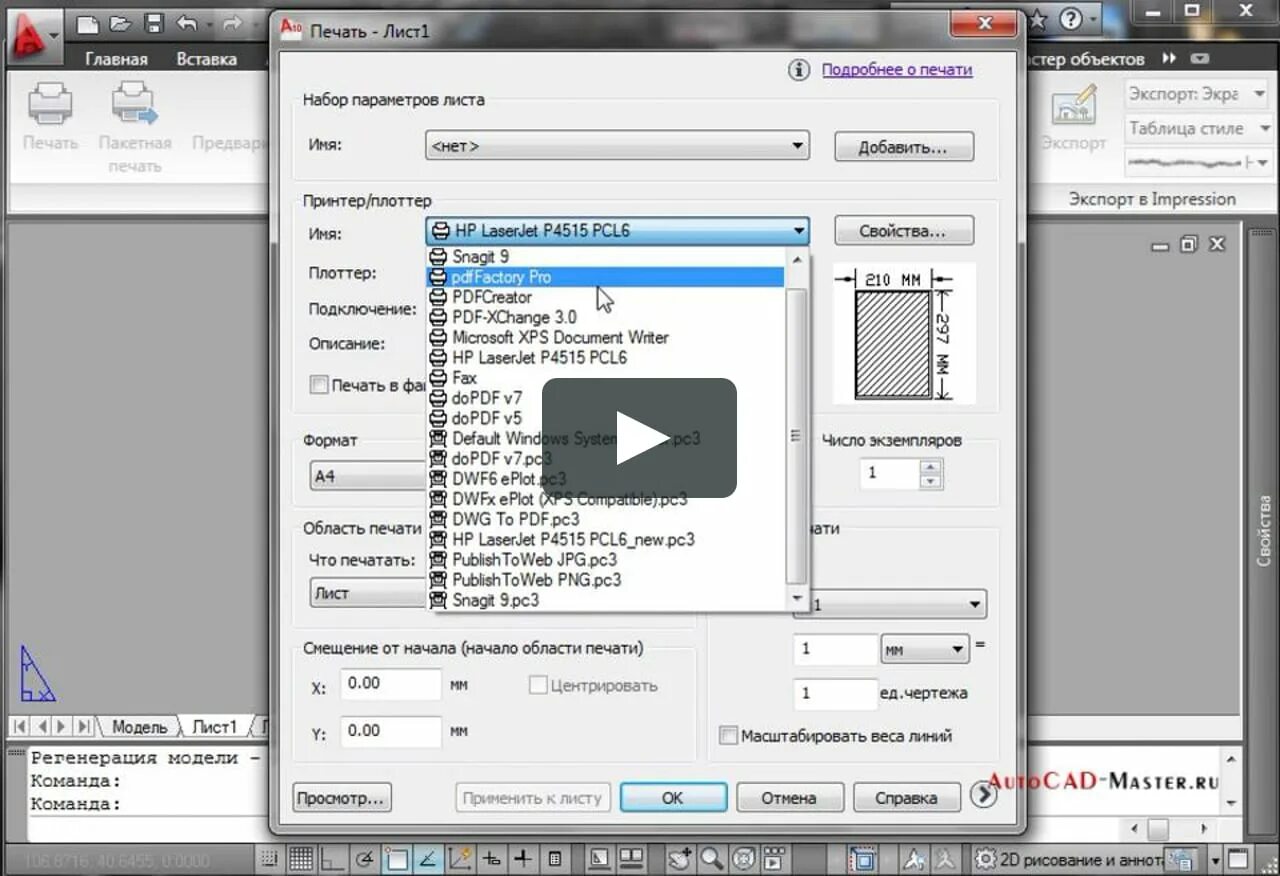The width and height of the screenshot is (1280, 876).
Task: Click the printer list vertical scrollbar thumb
Action: tap(797, 436)
